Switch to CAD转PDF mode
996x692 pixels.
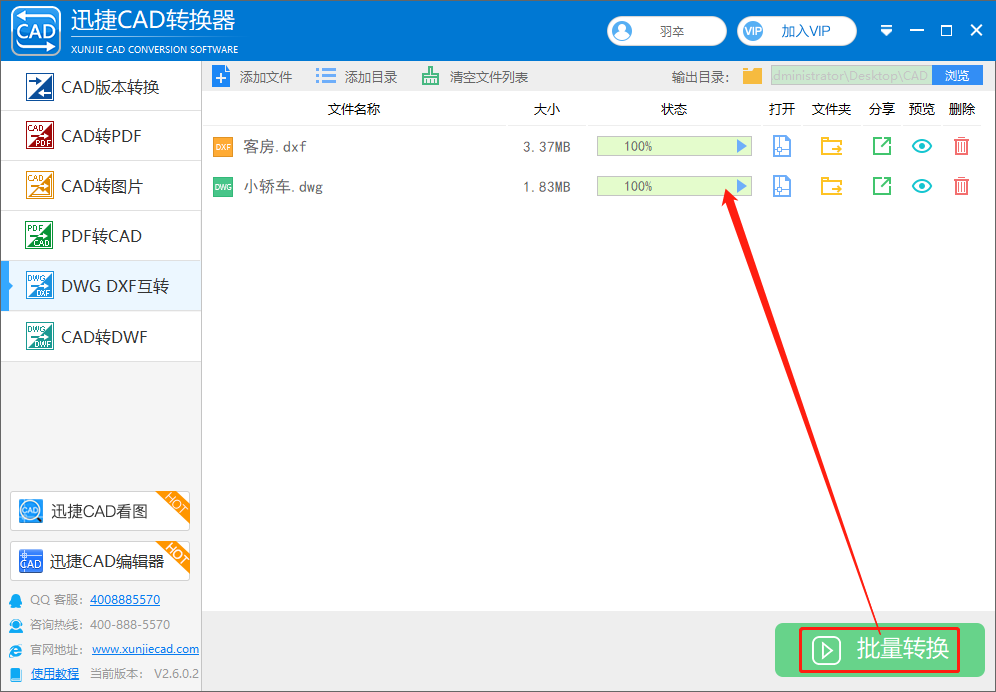101,135
